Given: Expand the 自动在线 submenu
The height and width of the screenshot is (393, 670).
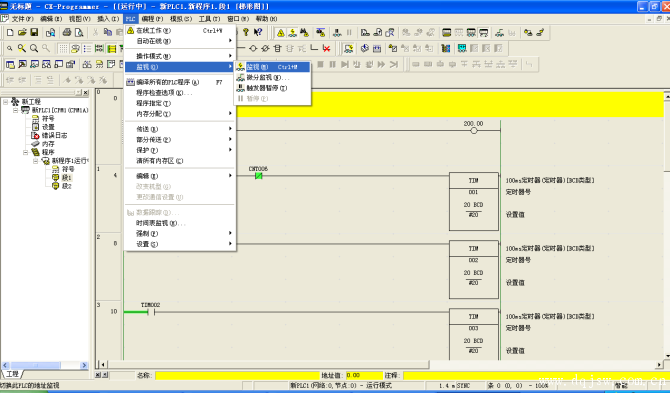Looking at the screenshot, I should pyautogui.click(x=180, y=41).
